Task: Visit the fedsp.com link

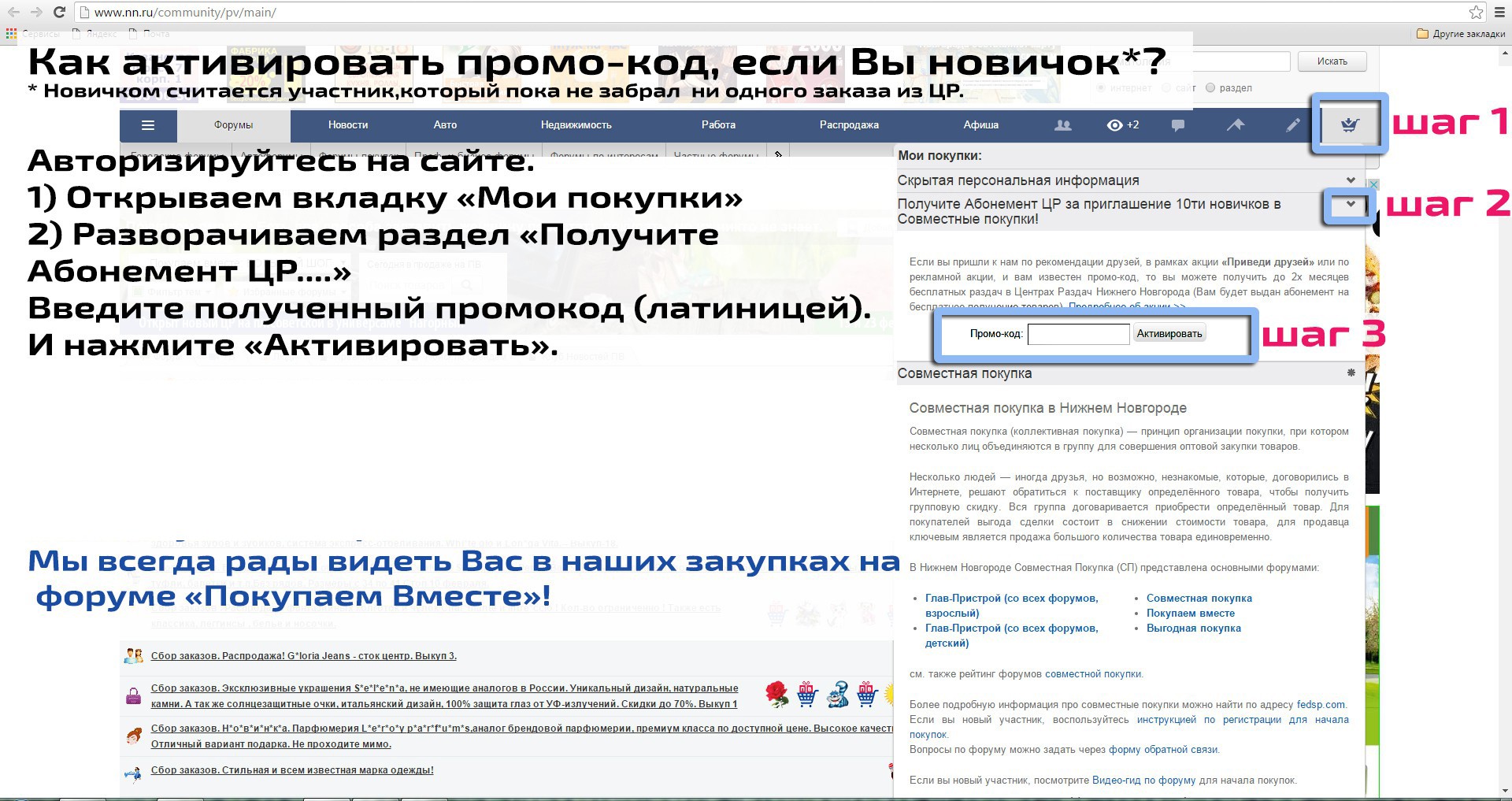Action: click(x=1321, y=705)
